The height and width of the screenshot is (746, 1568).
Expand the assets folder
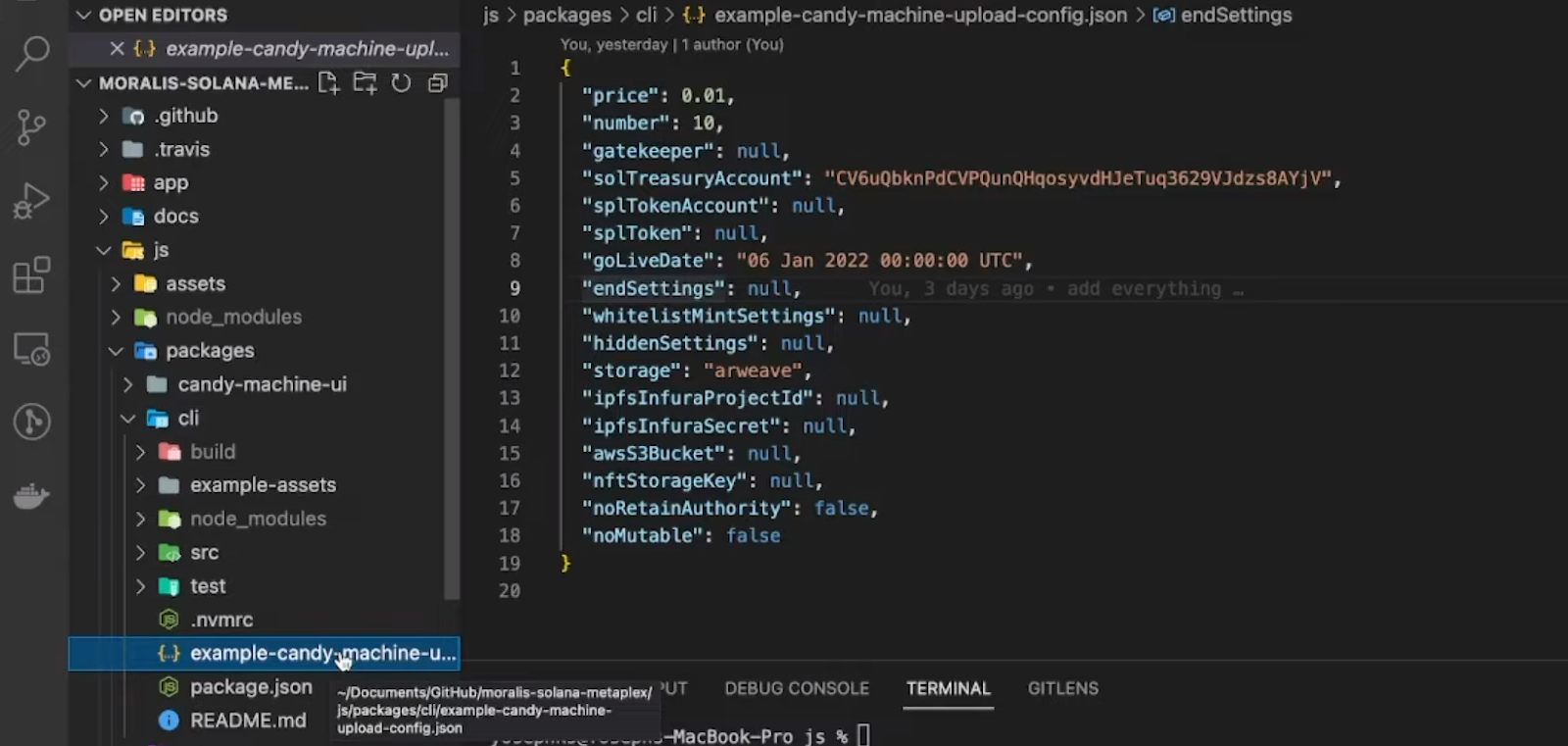116,283
